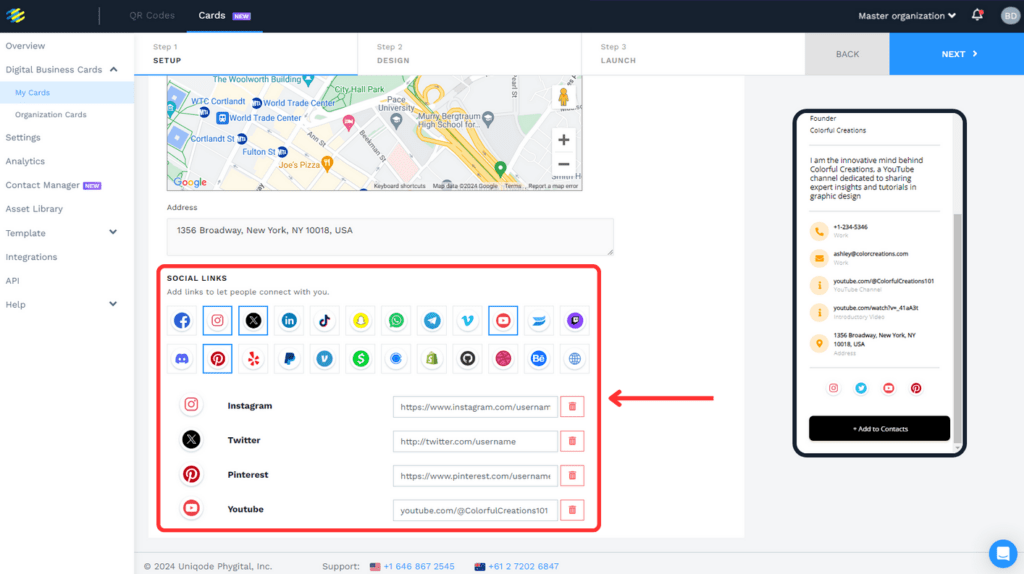1024x574 pixels.
Task: Add a Yelp social link
Action: (253, 359)
